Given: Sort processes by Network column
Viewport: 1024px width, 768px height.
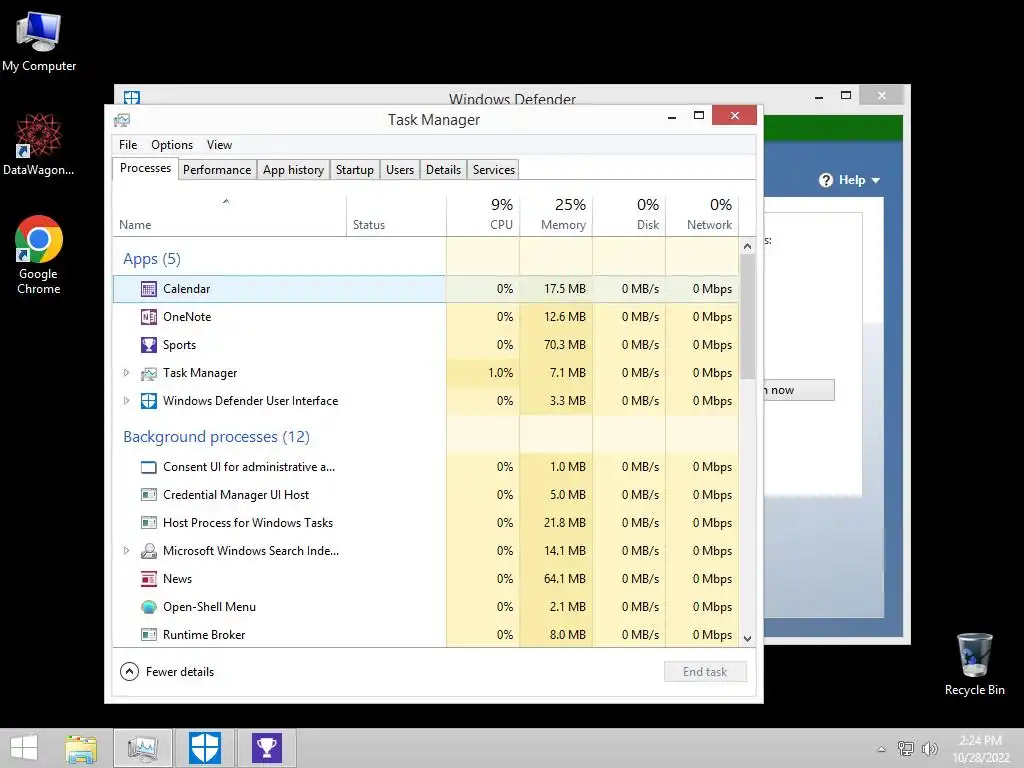Looking at the screenshot, I should pos(702,216).
